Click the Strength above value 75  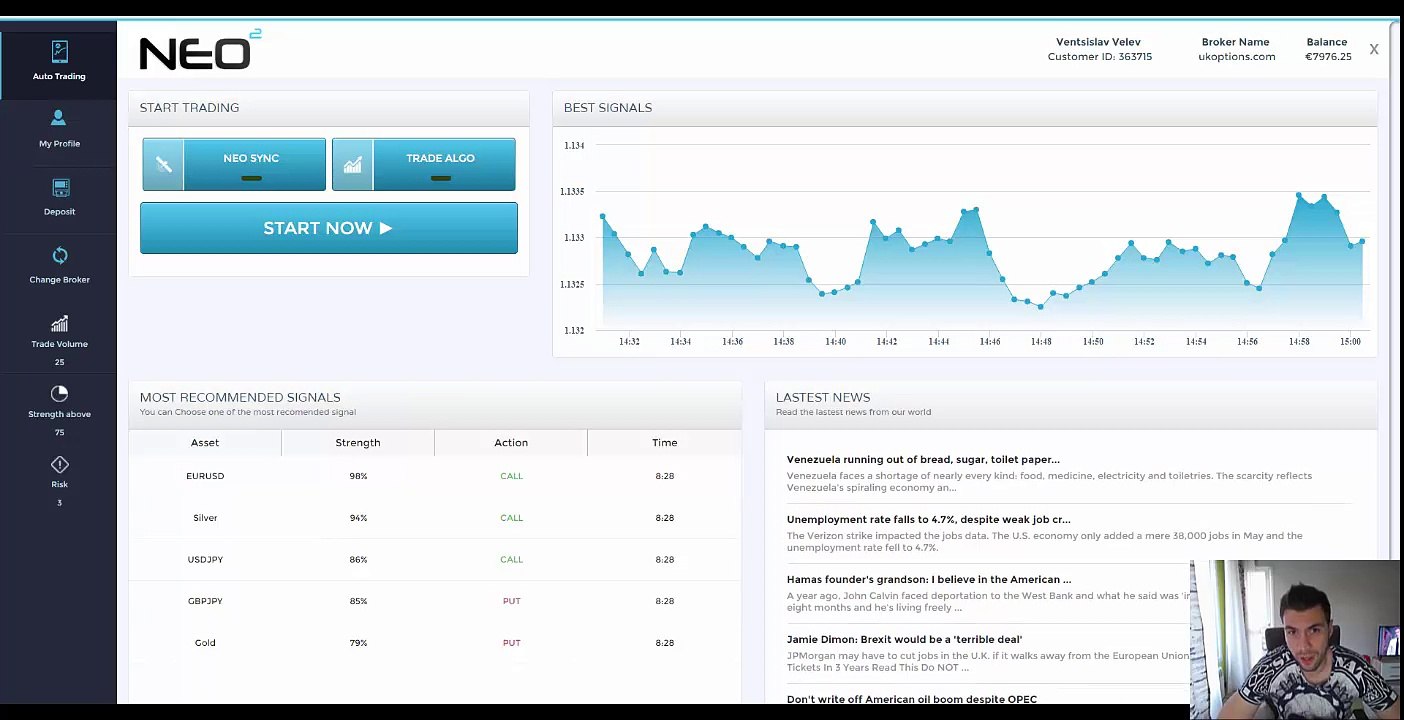click(x=59, y=432)
